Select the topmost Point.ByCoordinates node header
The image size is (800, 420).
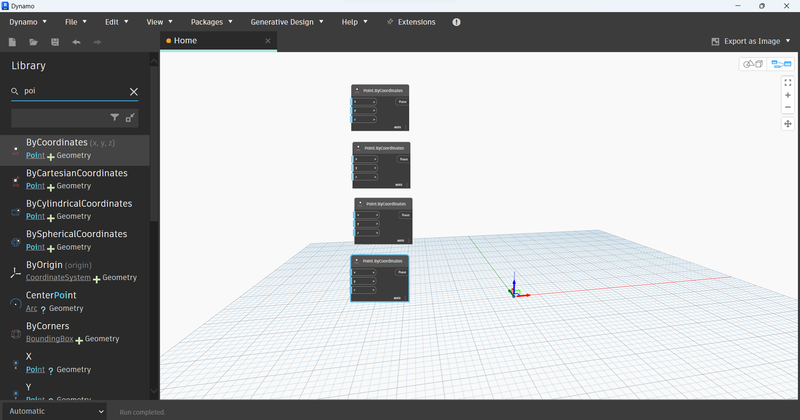[x=380, y=90]
